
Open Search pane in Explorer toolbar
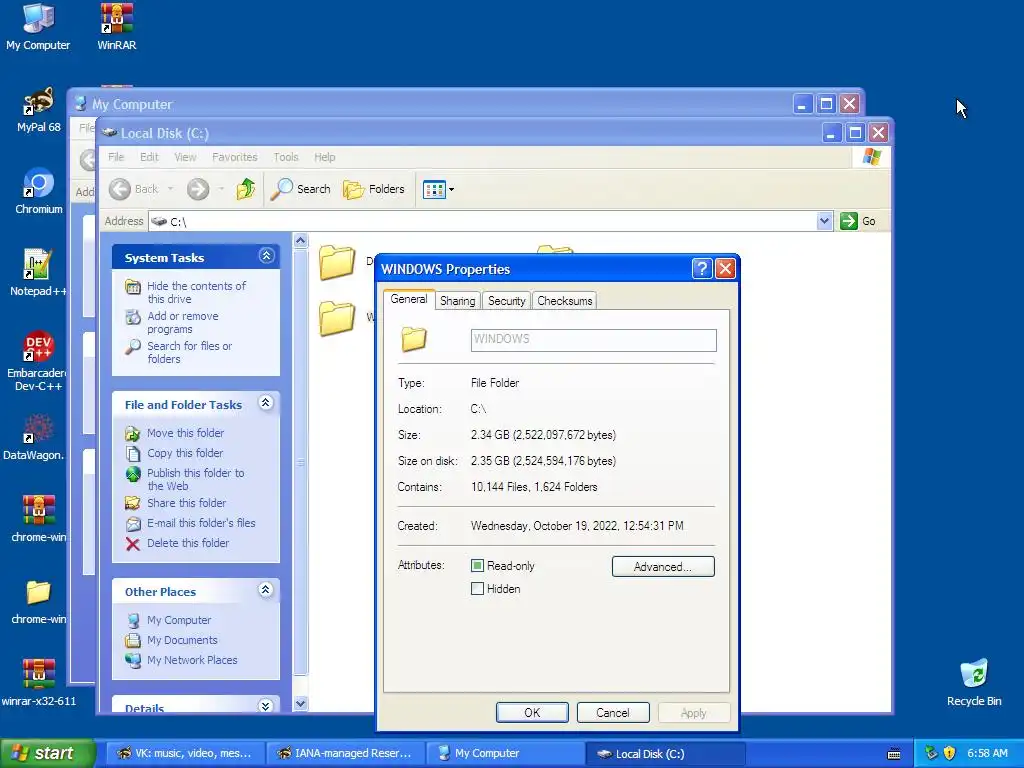point(301,189)
